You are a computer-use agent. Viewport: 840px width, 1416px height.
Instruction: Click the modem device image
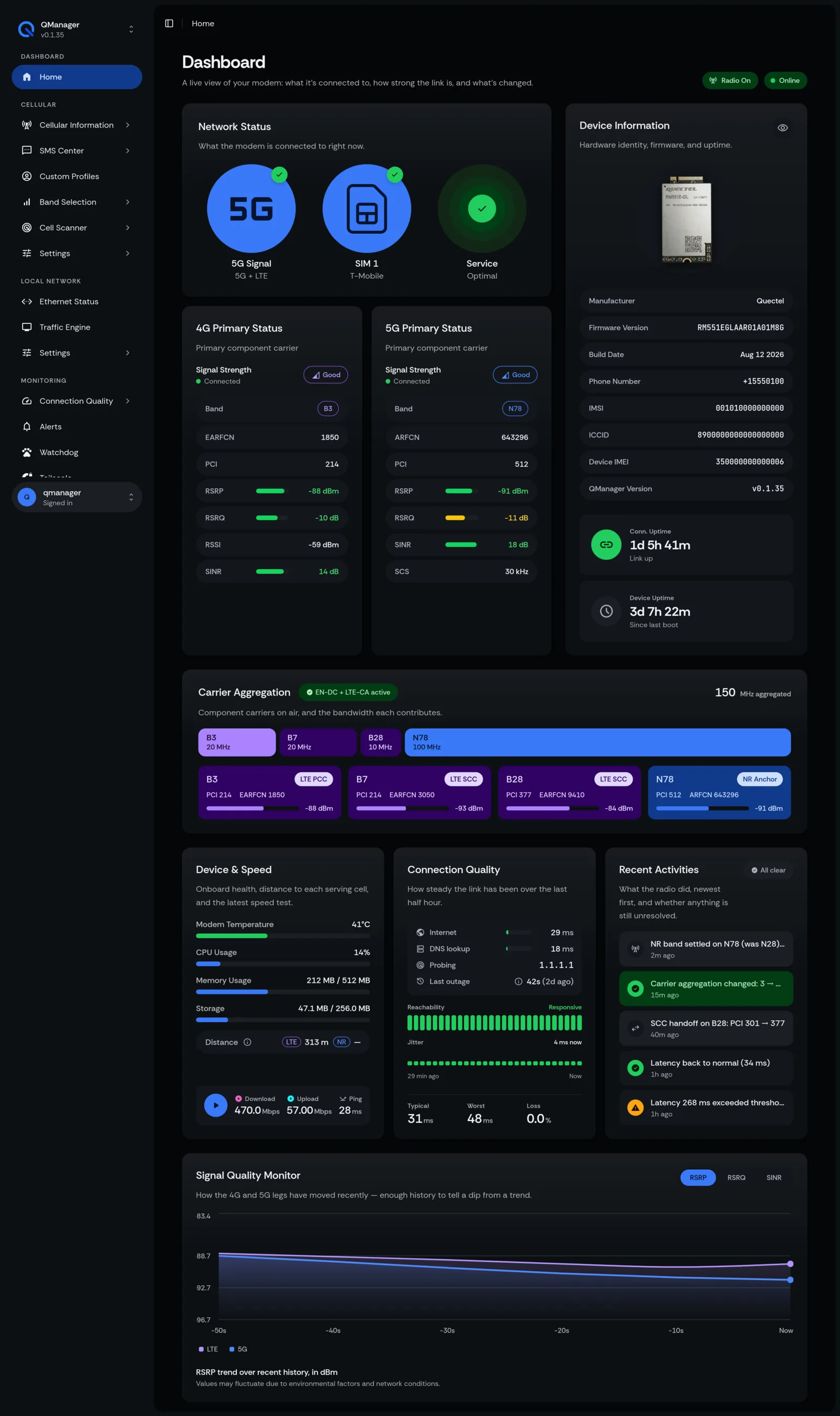687,220
